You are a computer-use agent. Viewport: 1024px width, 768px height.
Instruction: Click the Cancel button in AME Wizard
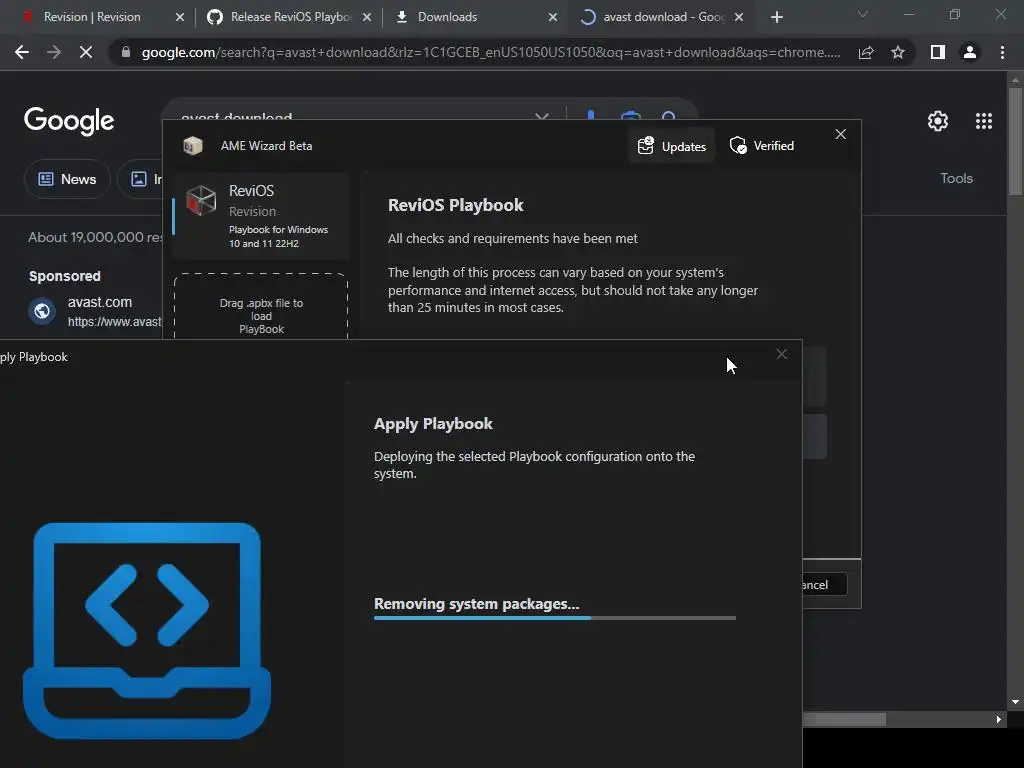[x=824, y=584]
